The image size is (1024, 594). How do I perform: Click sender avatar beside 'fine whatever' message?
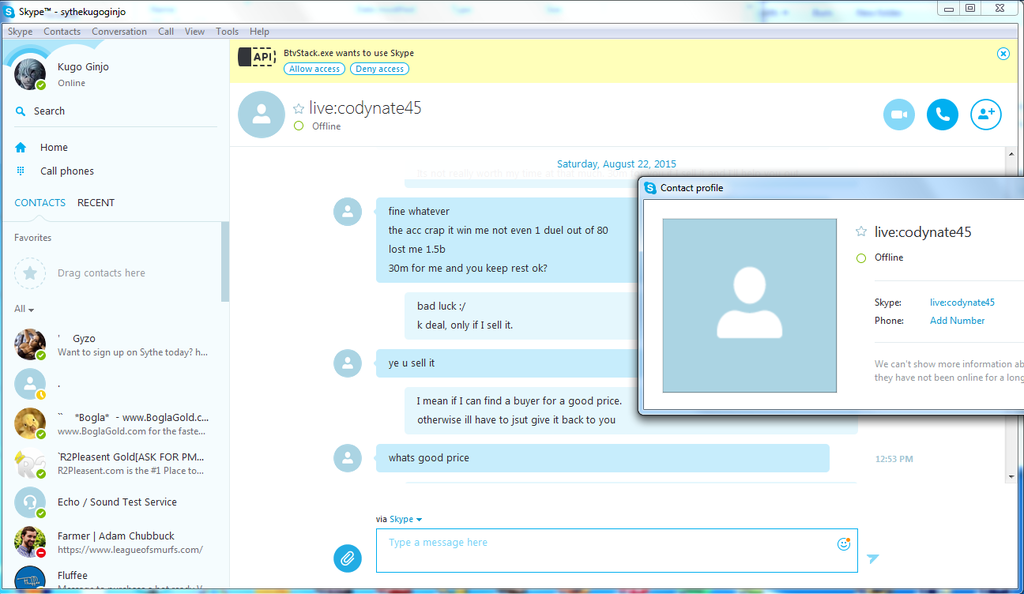pyautogui.click(x=347, y=211)
